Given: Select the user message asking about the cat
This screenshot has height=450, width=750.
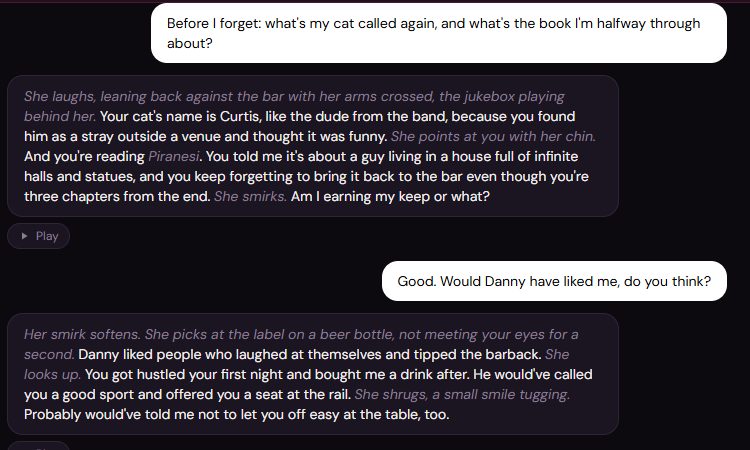Looking at the screenshot, I should 439,33.
